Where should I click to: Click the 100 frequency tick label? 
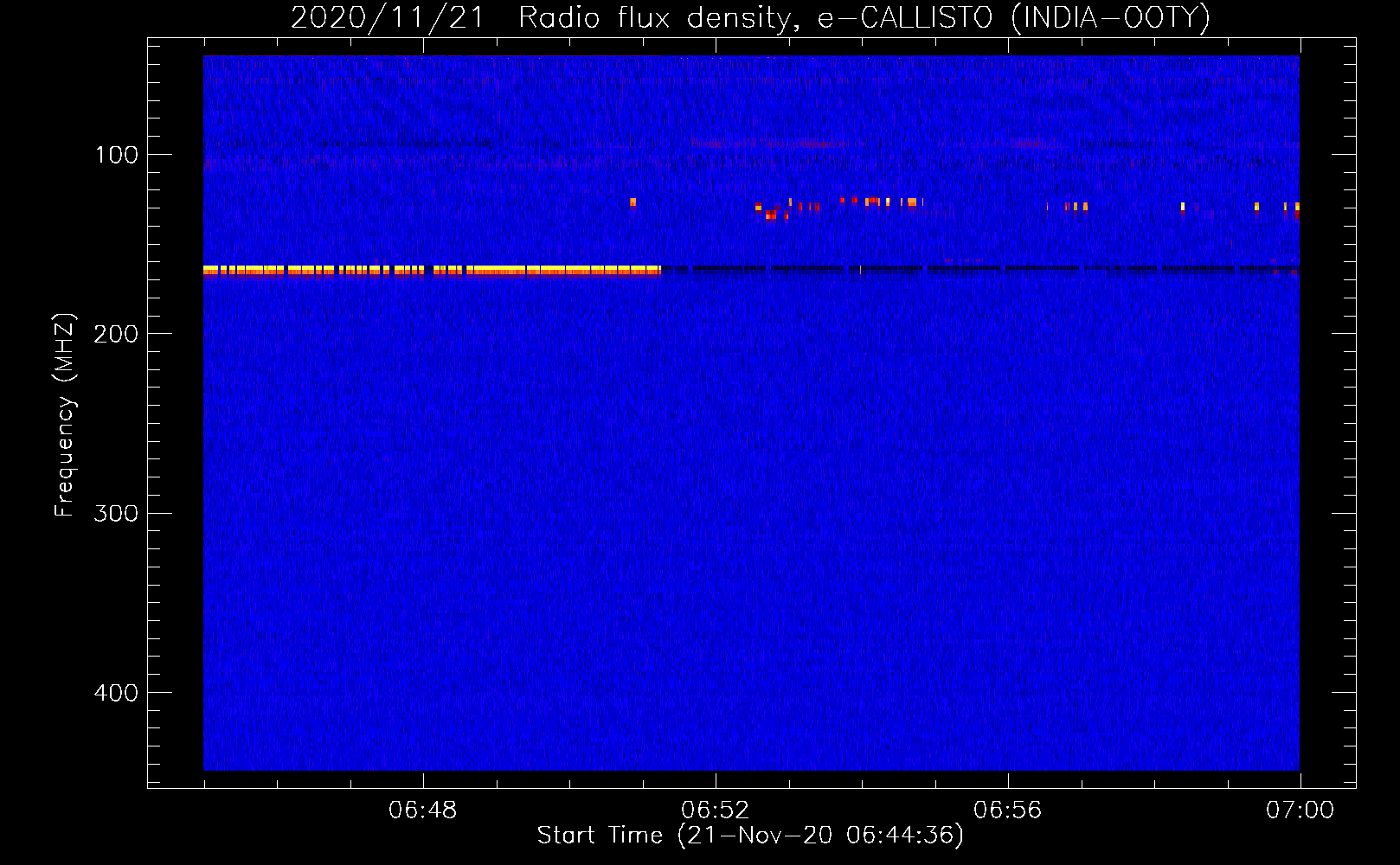117,155
